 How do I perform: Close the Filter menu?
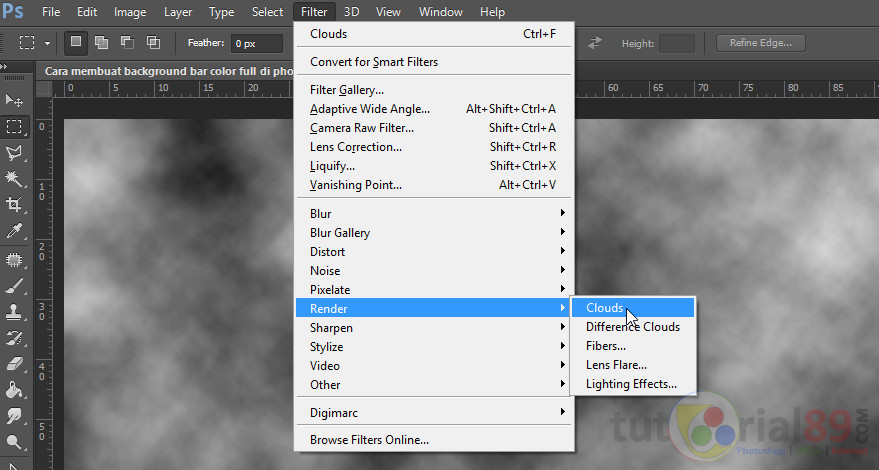point(314,12)
